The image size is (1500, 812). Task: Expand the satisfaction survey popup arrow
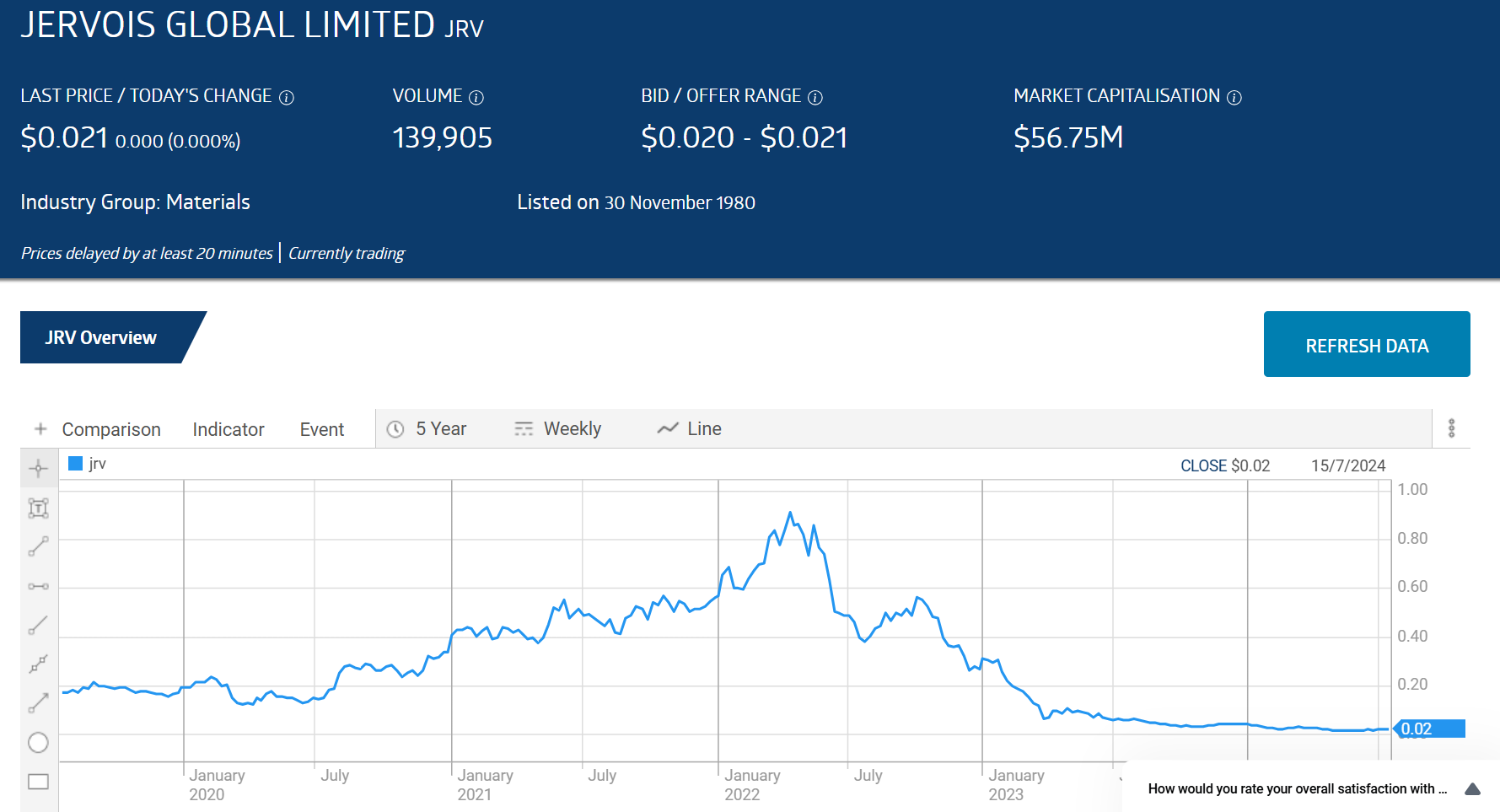pyautogui.click(x=1473, y=789)
